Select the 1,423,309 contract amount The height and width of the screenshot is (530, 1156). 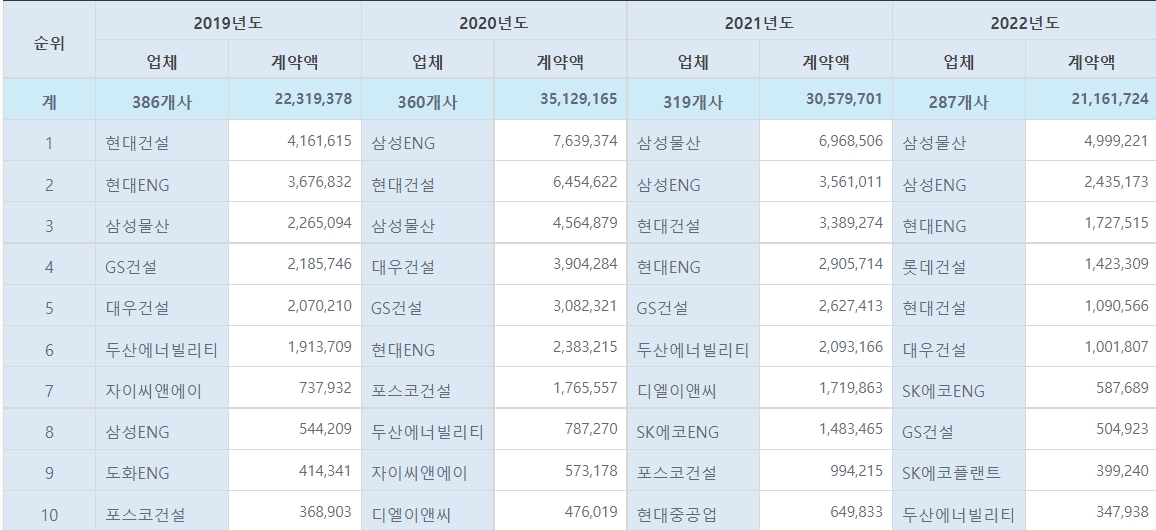coord(1091,264)
